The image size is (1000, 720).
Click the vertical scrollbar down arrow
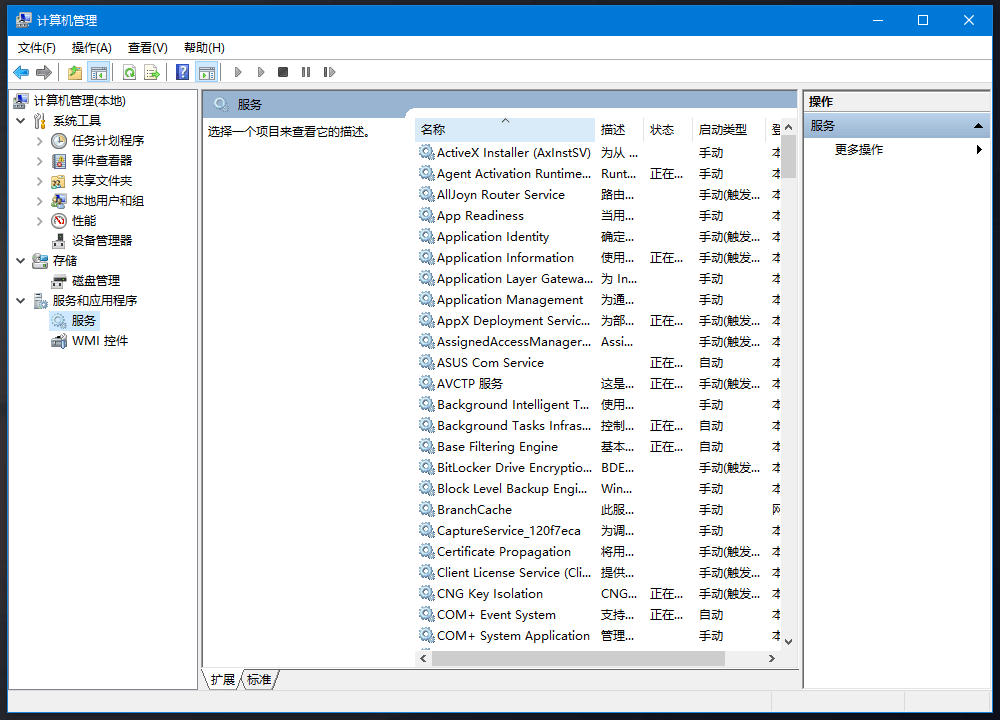coord(789,642)
